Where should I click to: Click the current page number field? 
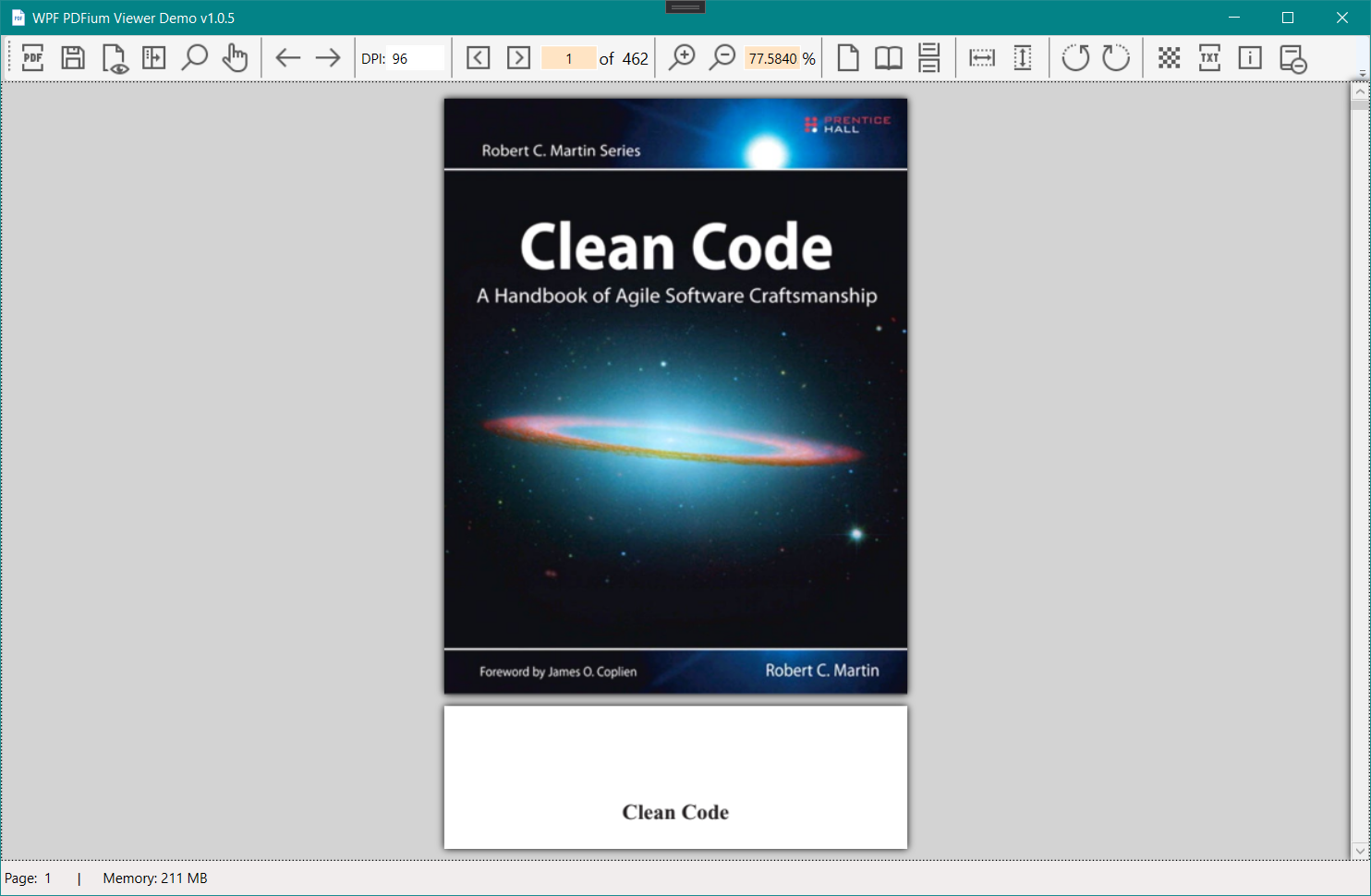click(x=568, y=58)
